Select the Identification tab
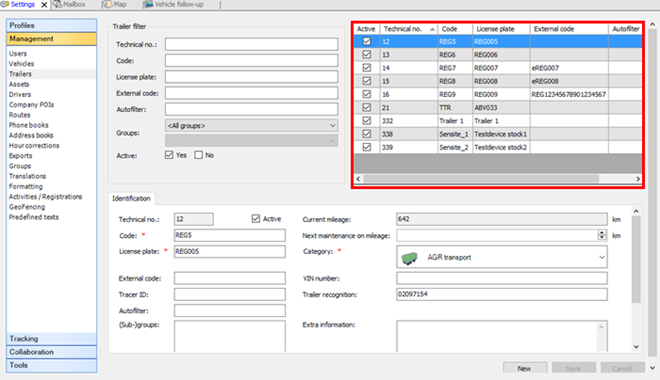Image resolution: width=660 pixels, height=380 pixels. [x=131, y=199]
